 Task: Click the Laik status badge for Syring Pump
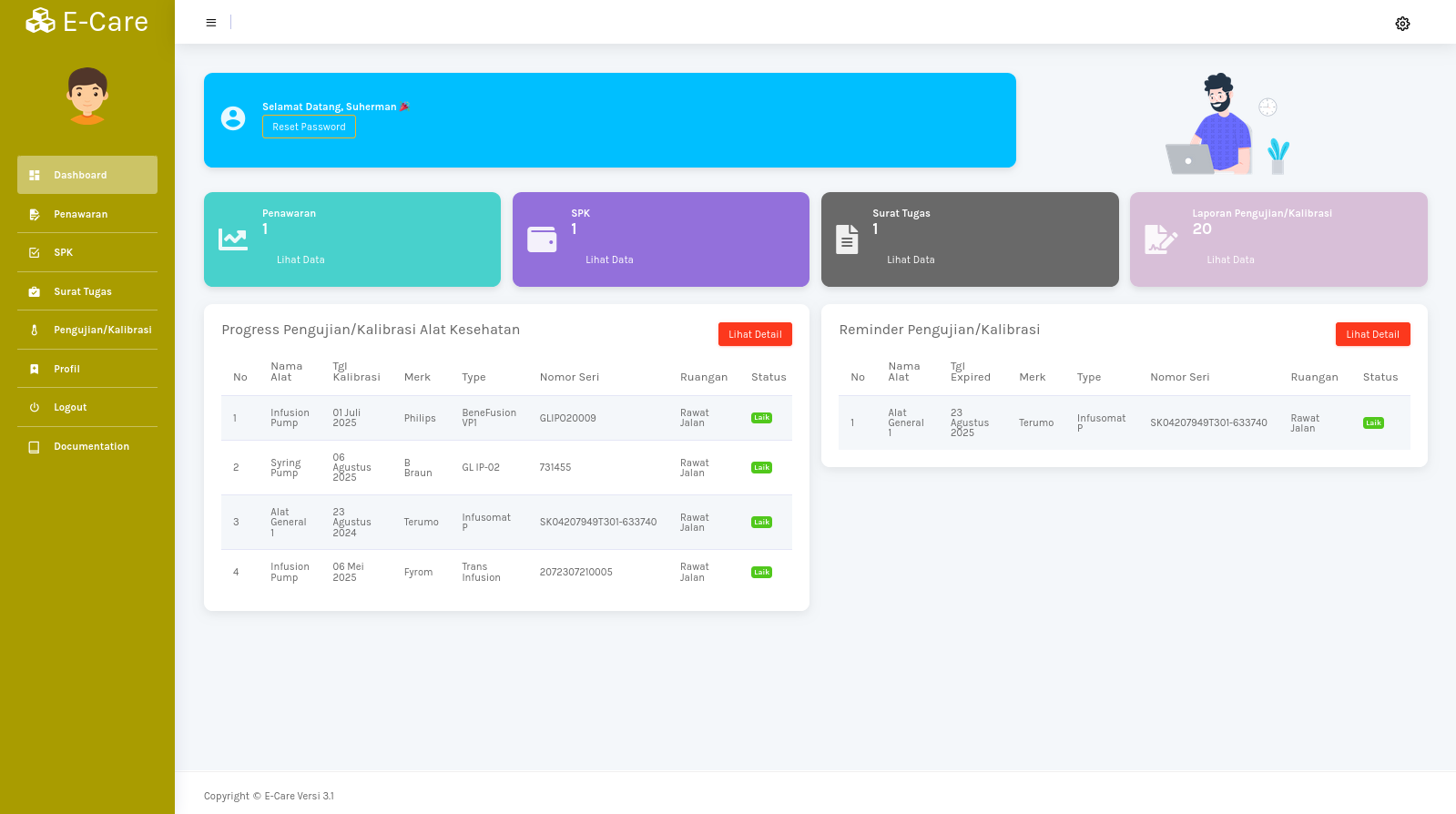pos(761,468)
